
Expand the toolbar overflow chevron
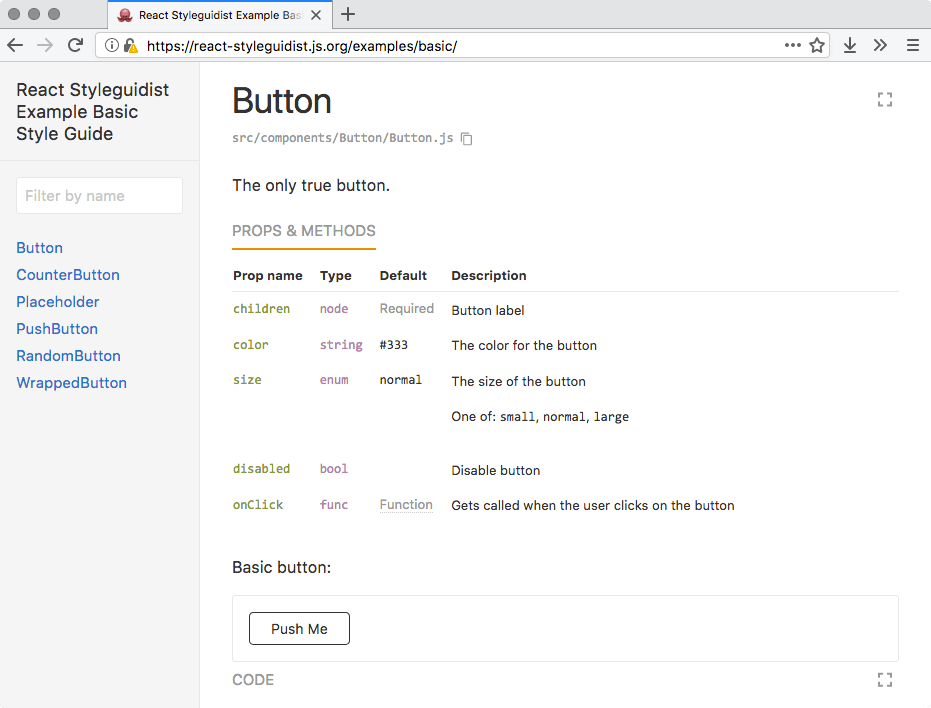pos(880,45)
